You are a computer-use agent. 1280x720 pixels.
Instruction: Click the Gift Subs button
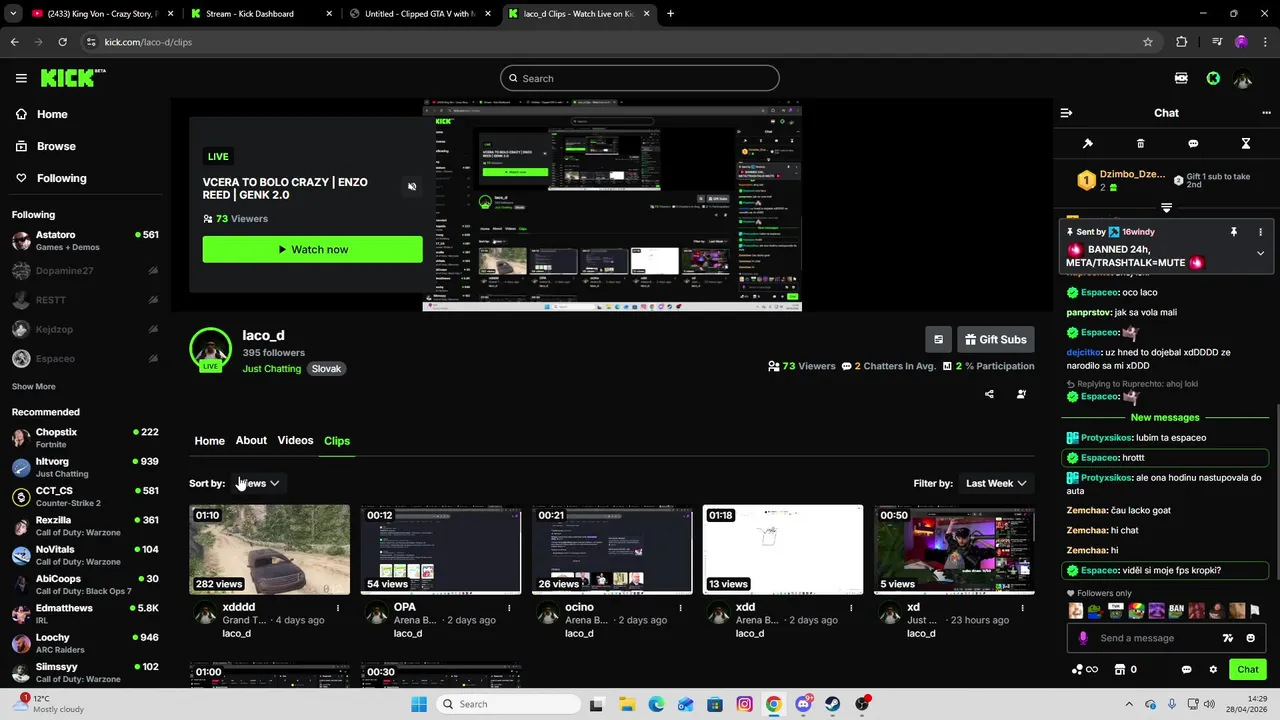(x=995, y=340)
